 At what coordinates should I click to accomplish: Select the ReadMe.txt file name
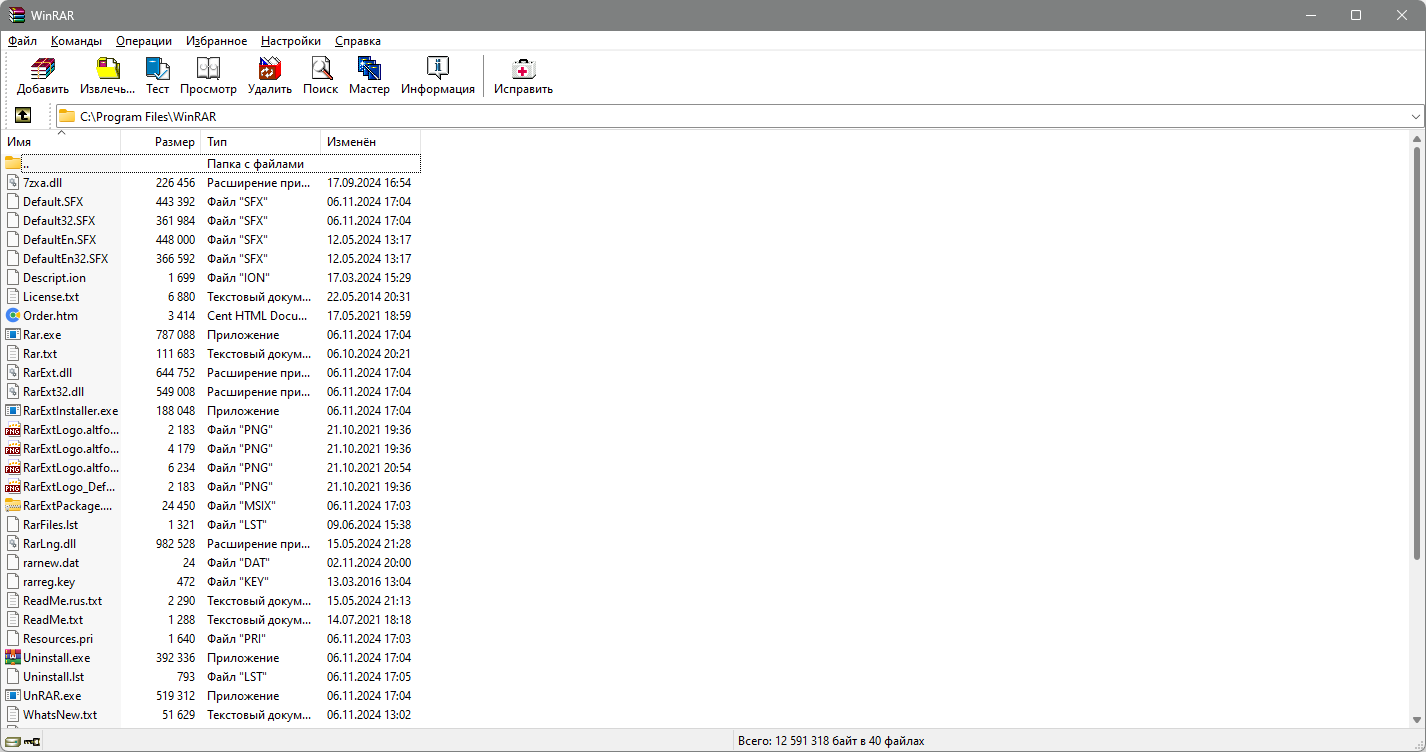[53, 620]
